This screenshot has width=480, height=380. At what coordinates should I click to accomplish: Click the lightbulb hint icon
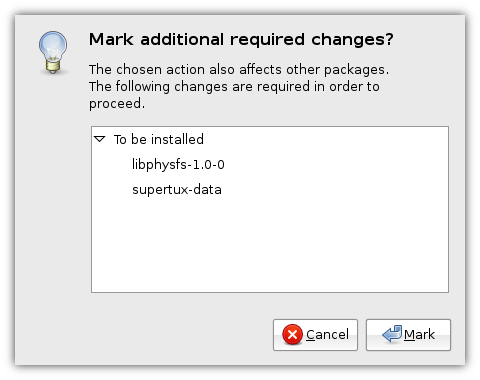tap(53, 53)
